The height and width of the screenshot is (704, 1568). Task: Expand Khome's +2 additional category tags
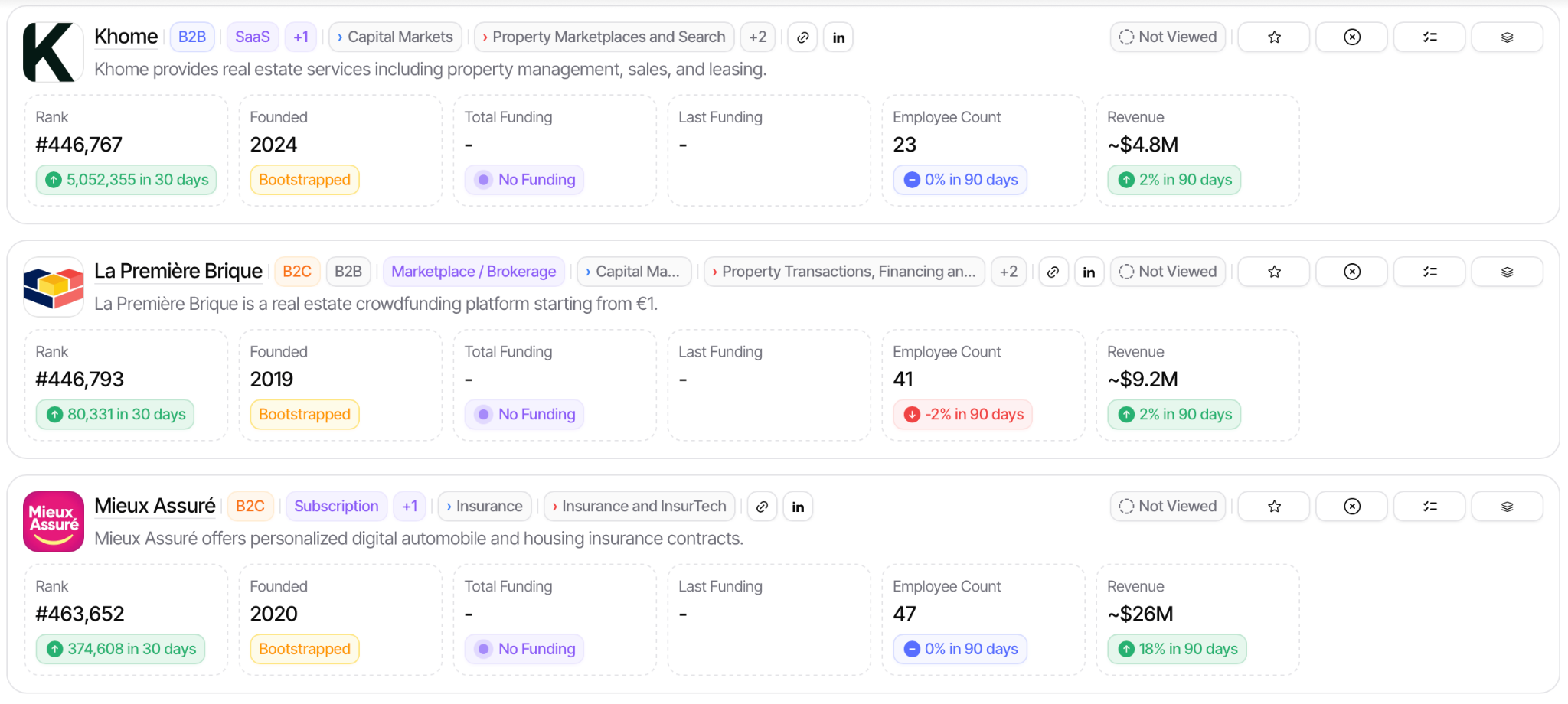[x=758, y=37]
